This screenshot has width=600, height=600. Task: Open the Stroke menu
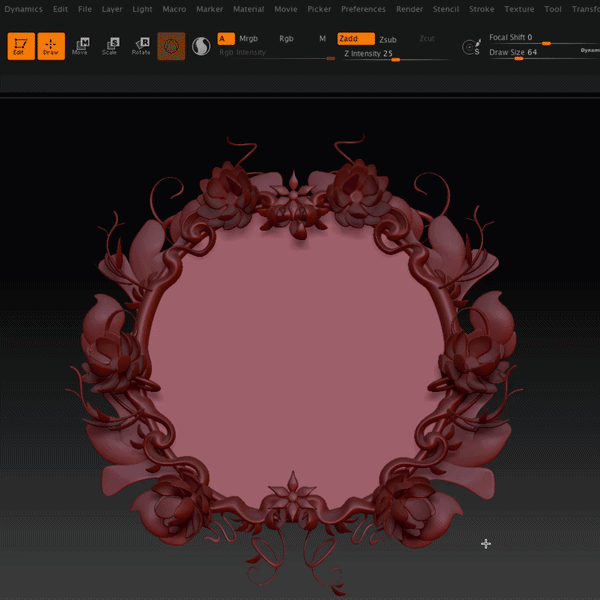(x=481, y=9)
